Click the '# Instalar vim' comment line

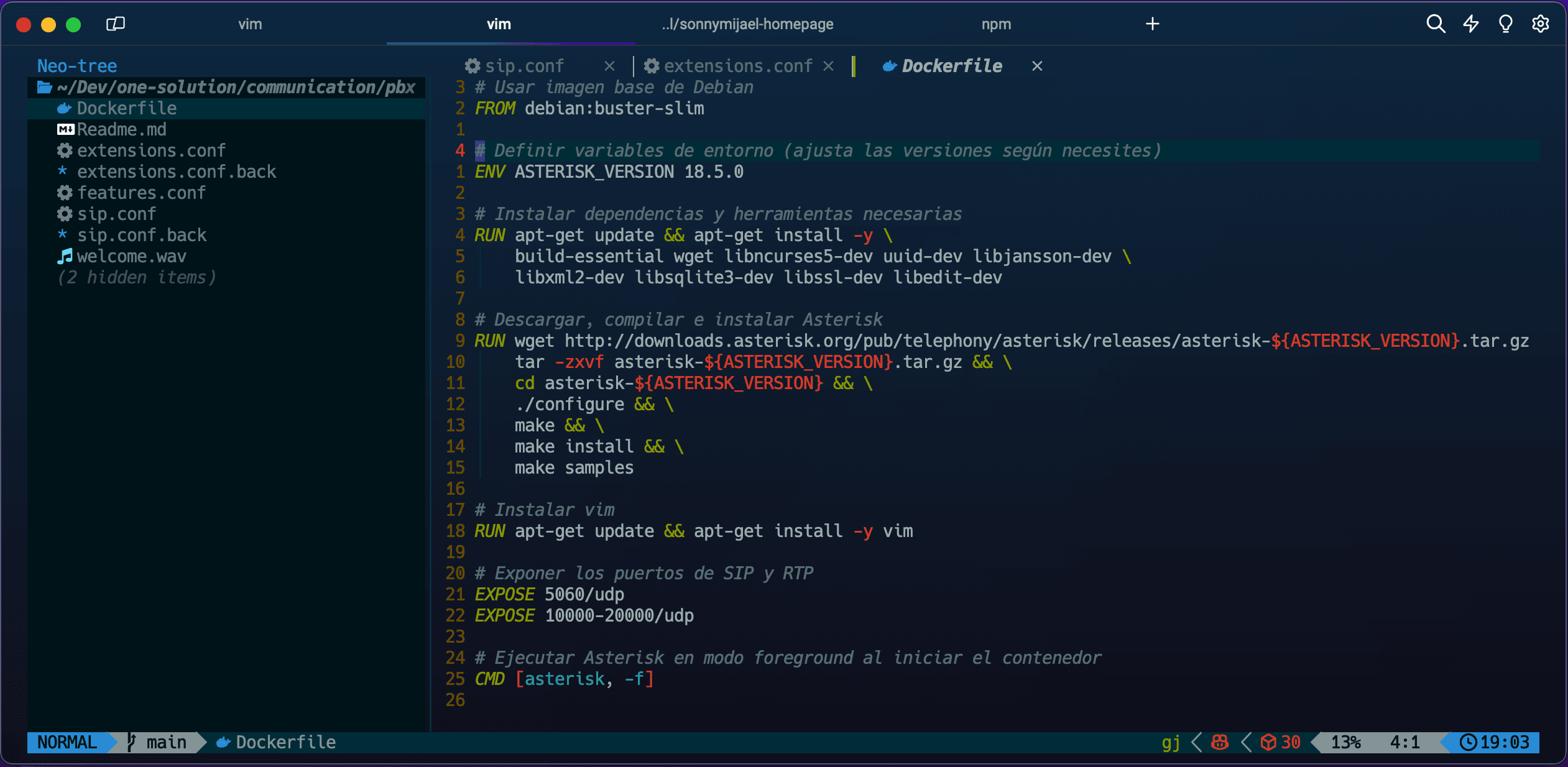click(x=545, y=510)
